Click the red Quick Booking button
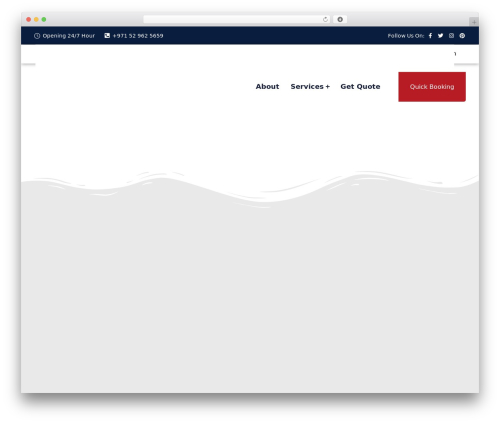The height and width of the screenshot is (423, 500). click(432, 87)
